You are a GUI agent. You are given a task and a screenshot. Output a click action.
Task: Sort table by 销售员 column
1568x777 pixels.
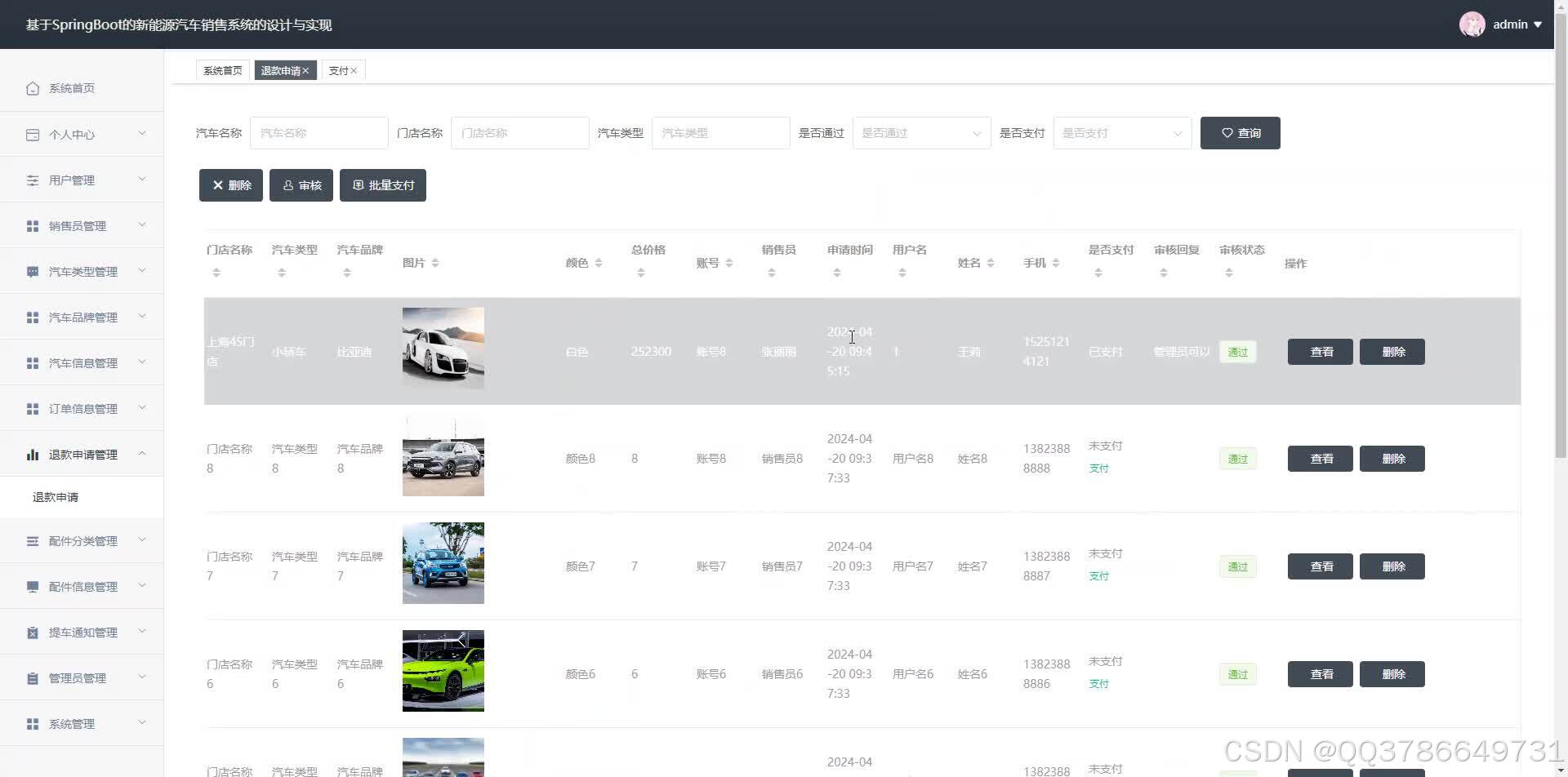point(772,273)
